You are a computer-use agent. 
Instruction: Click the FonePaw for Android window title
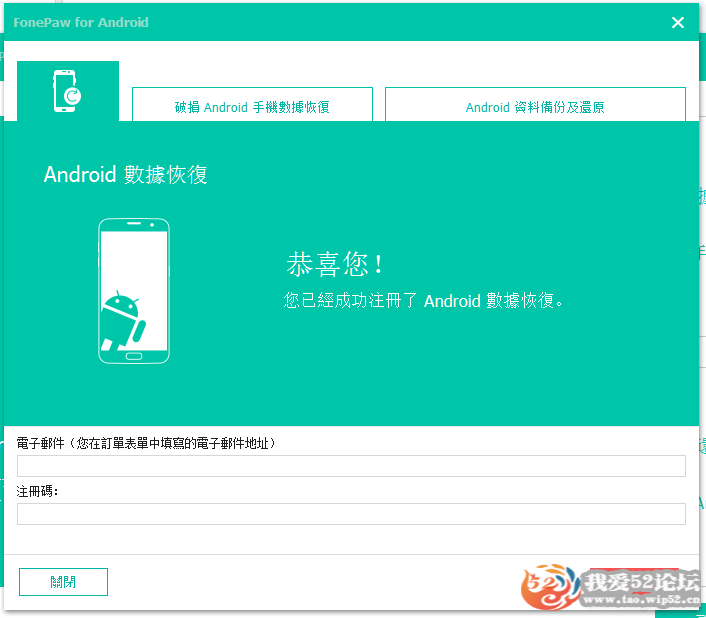click(81, 23)
